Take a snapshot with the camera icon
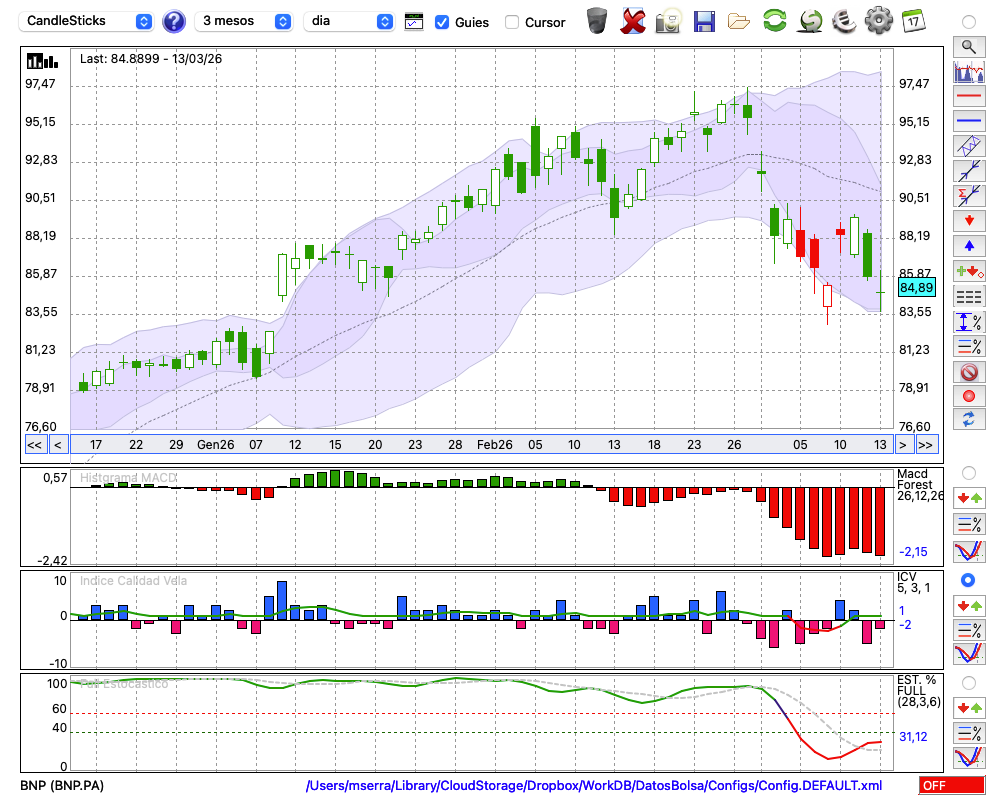The image size is (1000, 800). click(667, 21)
